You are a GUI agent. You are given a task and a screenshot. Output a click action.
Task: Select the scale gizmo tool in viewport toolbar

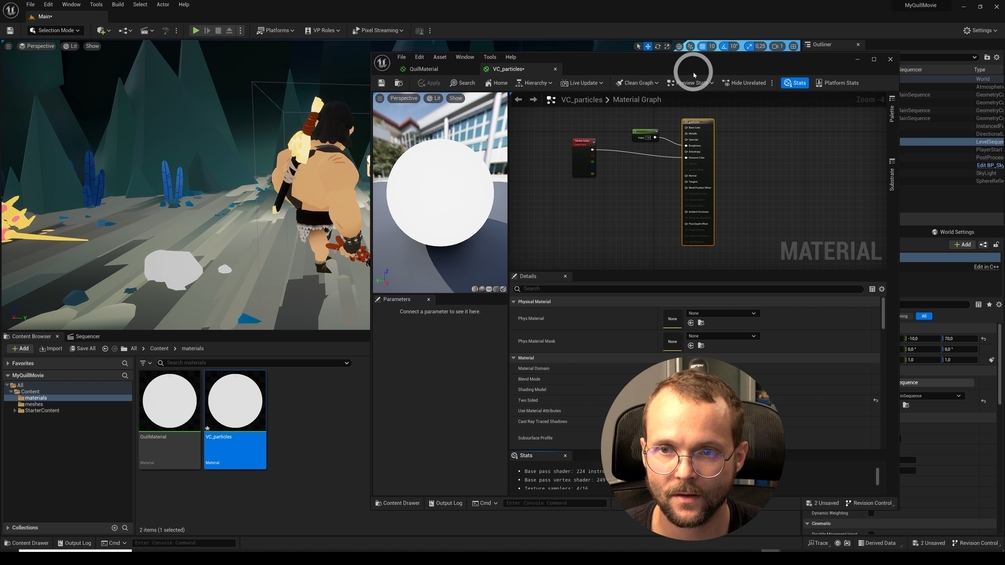[x=667, y=46]
